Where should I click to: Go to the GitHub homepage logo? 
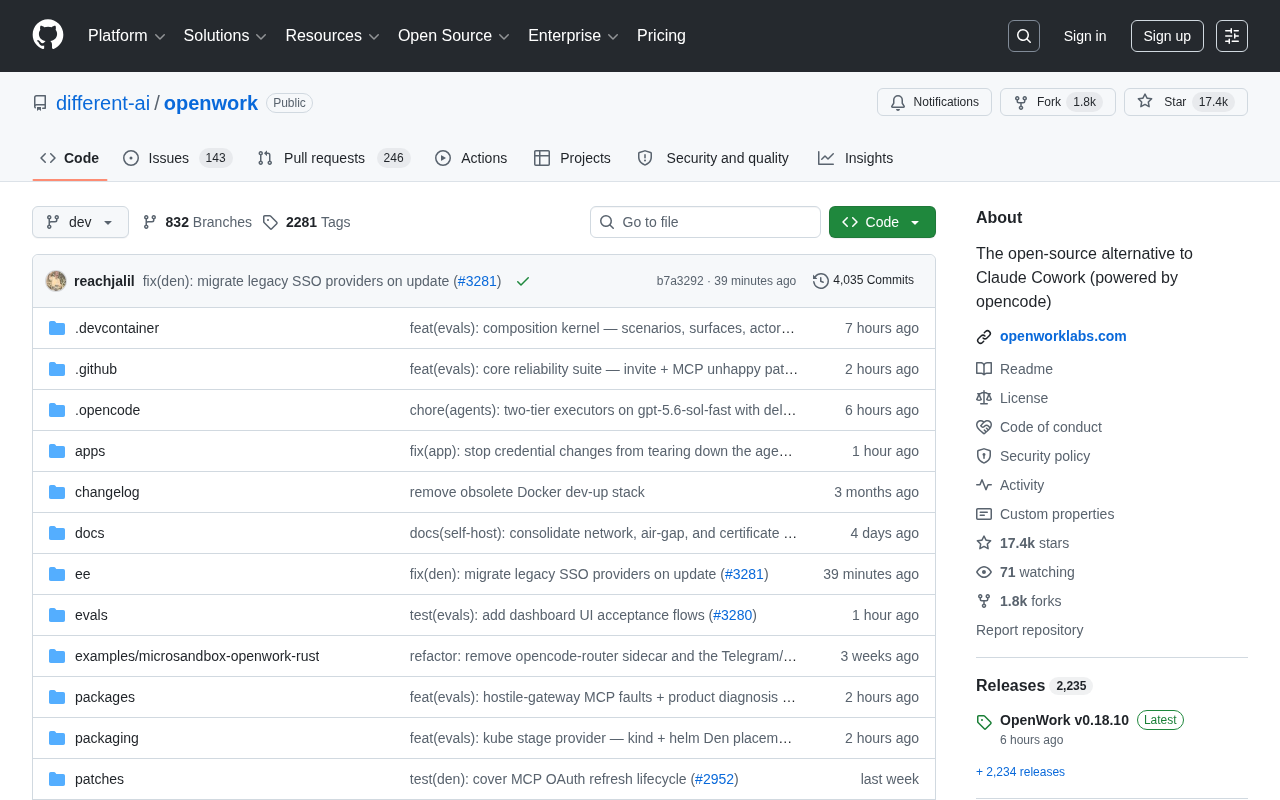point(48,35)
